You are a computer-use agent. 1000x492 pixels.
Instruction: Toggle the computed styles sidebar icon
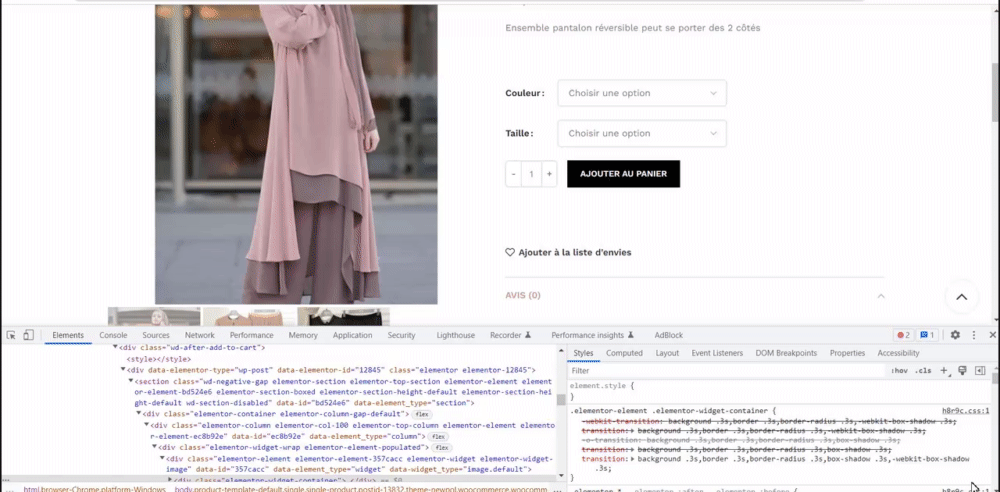click(980, 371)
